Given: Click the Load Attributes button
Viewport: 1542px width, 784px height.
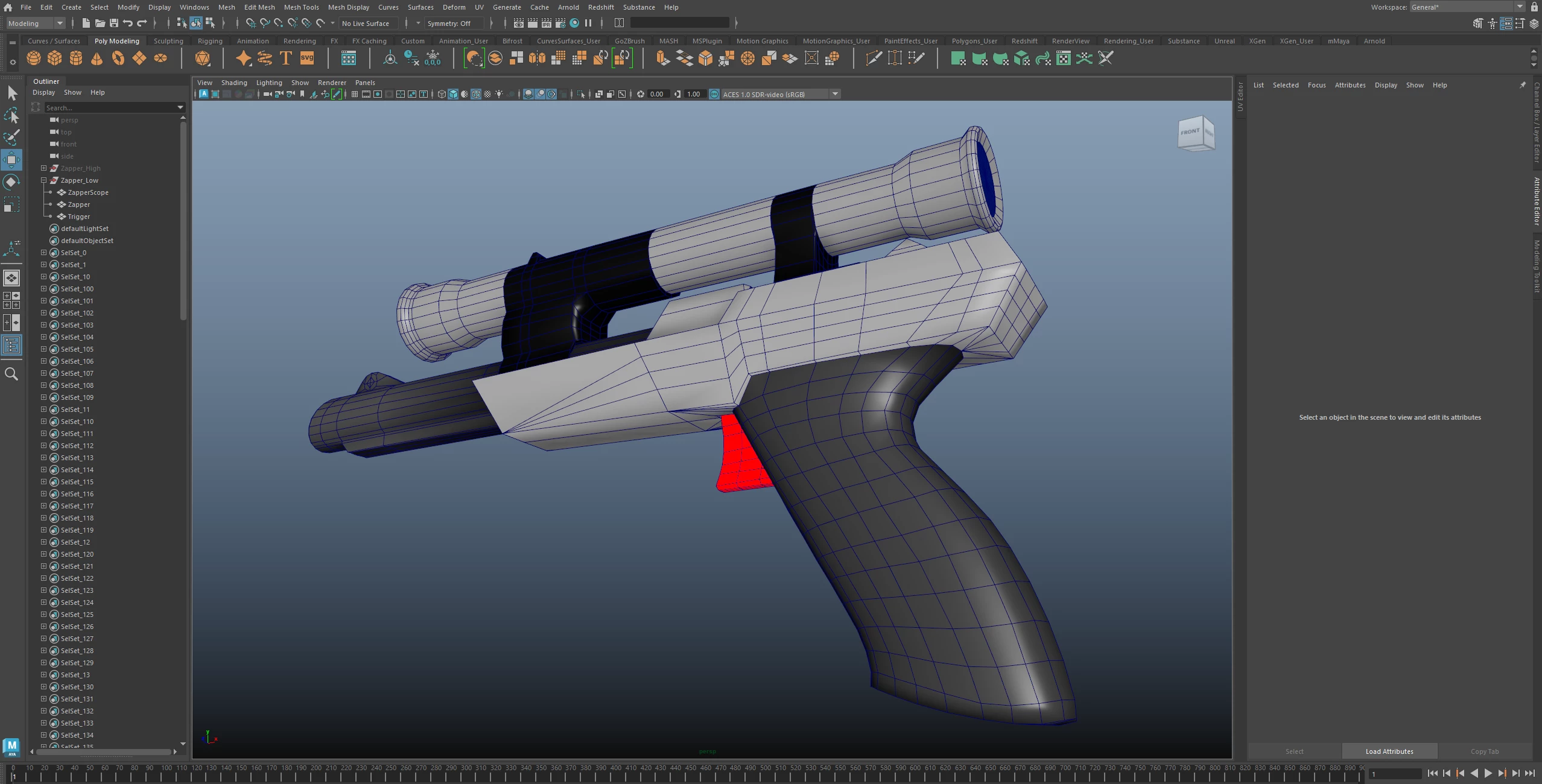Looking at the screenshot, I should pos(1389,751).
